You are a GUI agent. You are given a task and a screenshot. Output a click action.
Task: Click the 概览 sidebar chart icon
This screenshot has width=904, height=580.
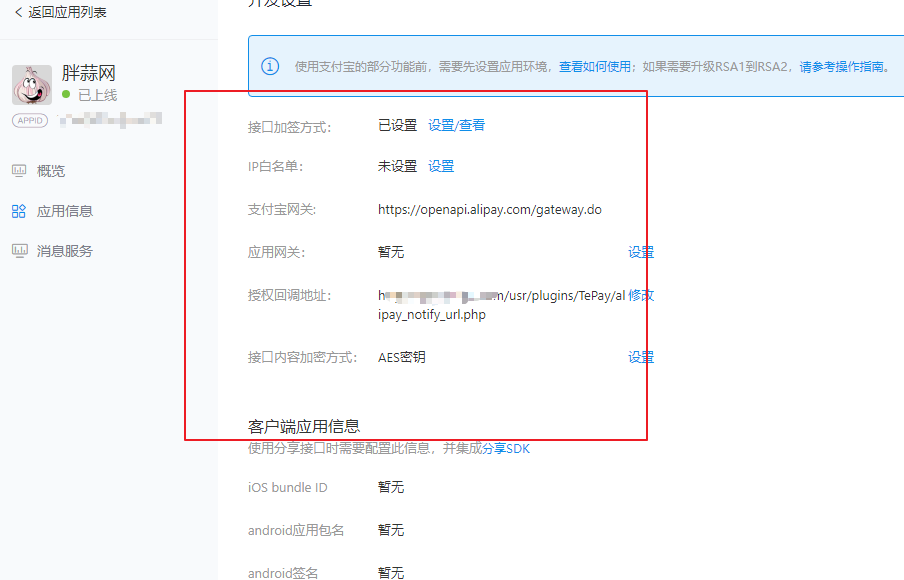19,171
